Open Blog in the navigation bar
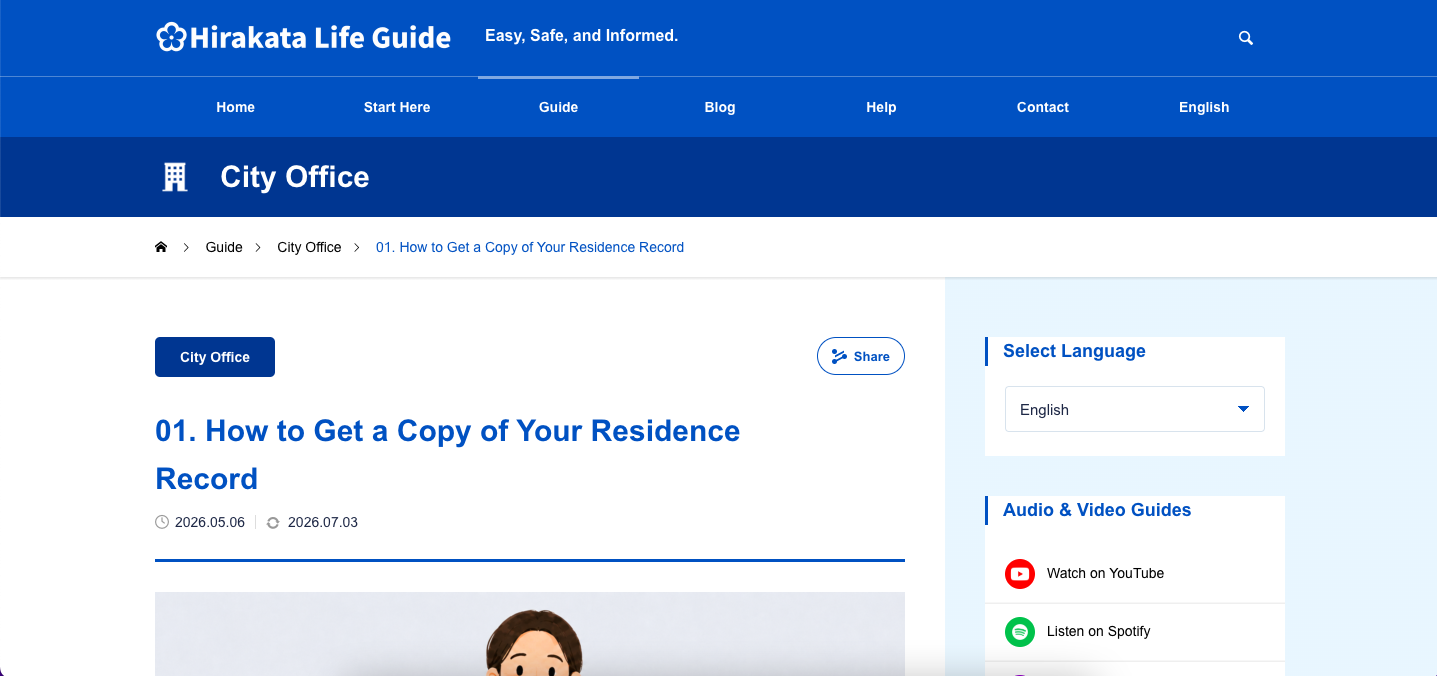 (720, 107)
